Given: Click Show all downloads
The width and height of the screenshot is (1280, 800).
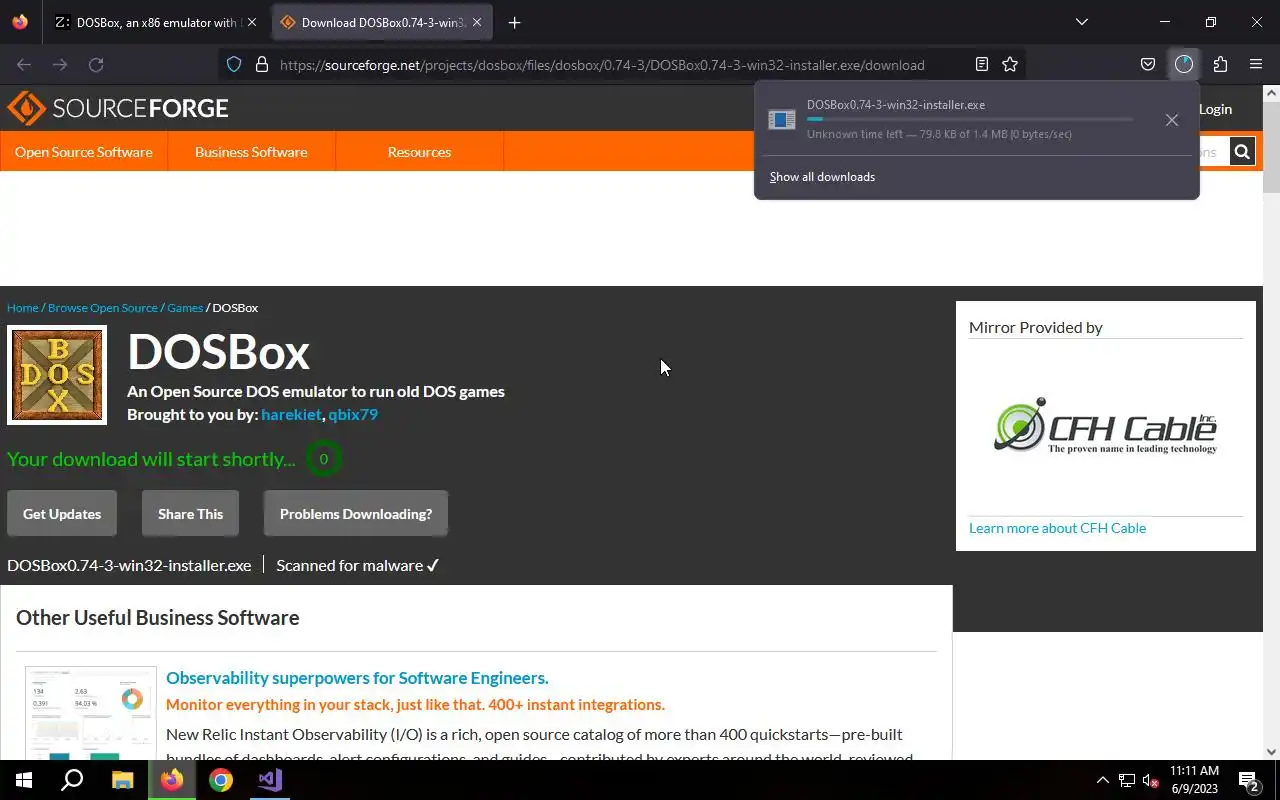Looking at the screenshot, I should (822, 177).
